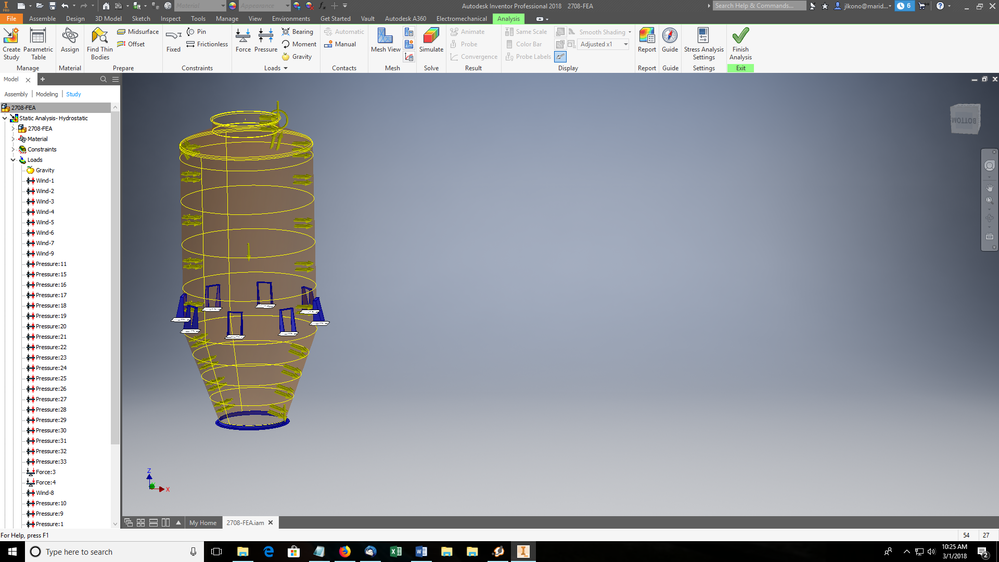999x562 pixels.
Task: Expand the Material node
Action: (x=13, y=139)
